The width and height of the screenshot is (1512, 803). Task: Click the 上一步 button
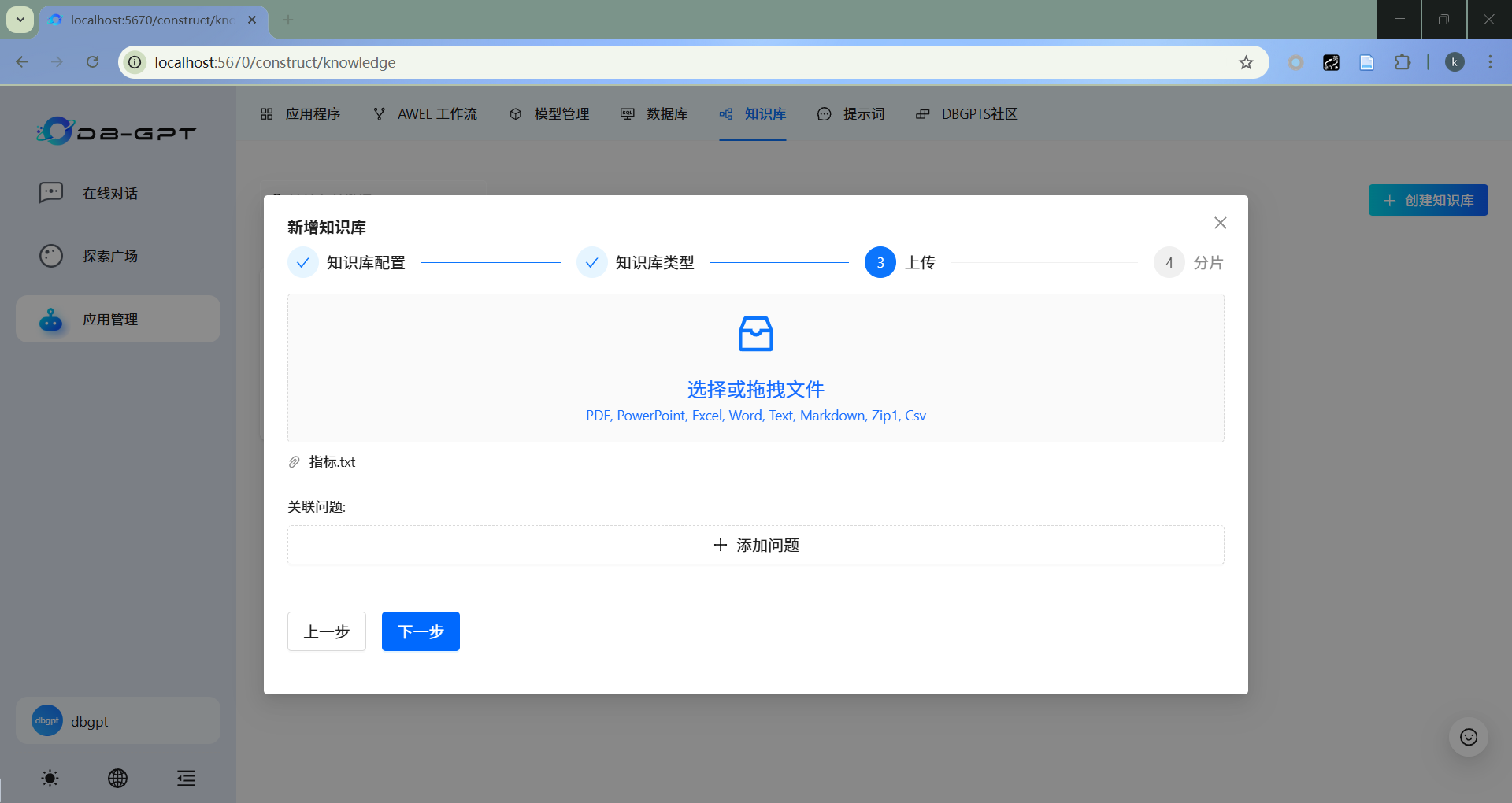click(x=327, y=631)
